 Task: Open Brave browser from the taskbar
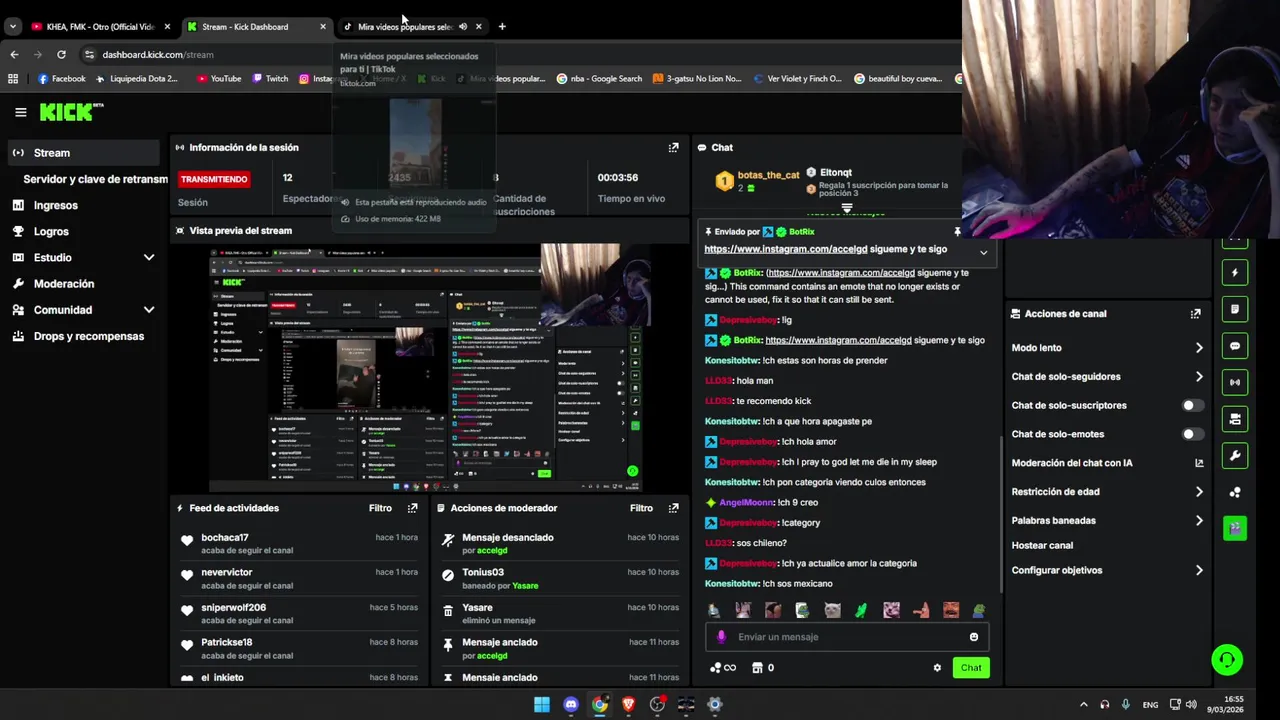[x=628, y=704]
